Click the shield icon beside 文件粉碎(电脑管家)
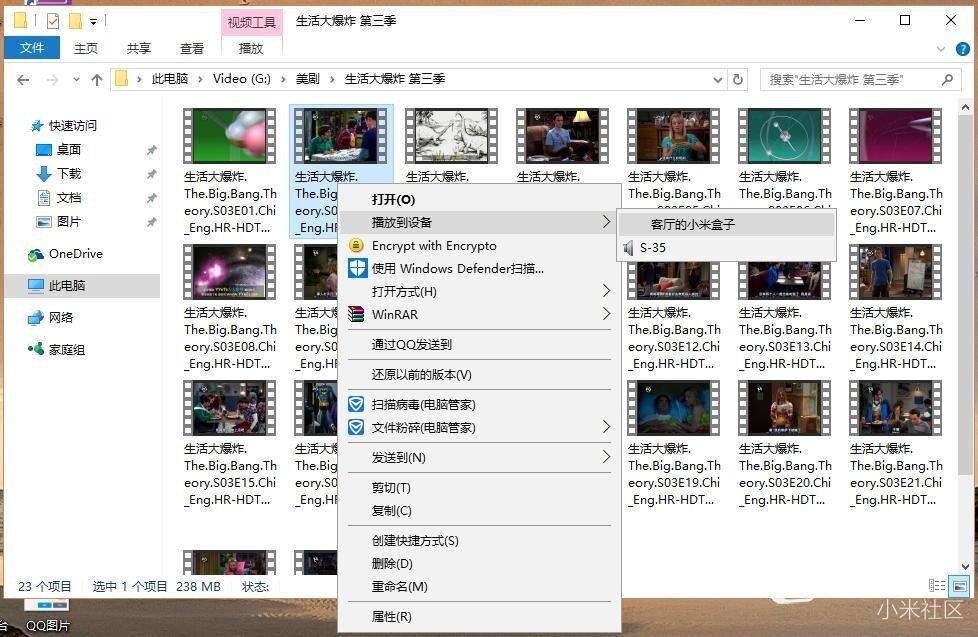The image size is (978, 637). coord(356,427)
